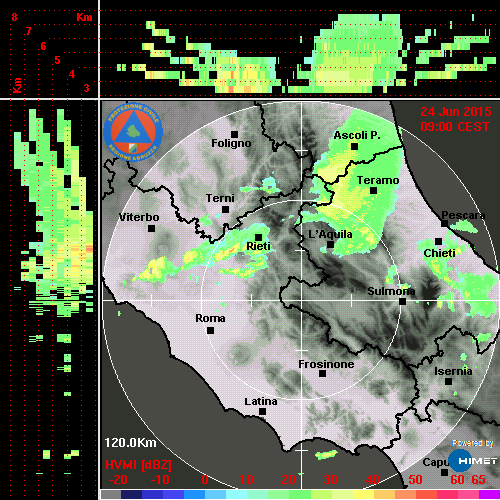The image size is (500, 500).
Task: Click the Sulmona city marker
Action: (x=403, y=302)
